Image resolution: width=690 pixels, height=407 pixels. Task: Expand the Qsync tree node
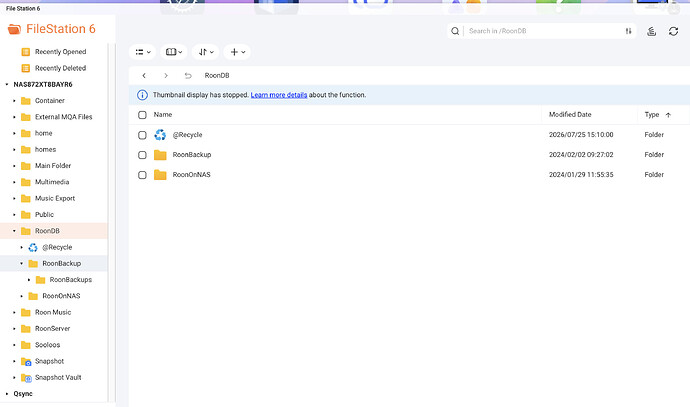point(7,394)
